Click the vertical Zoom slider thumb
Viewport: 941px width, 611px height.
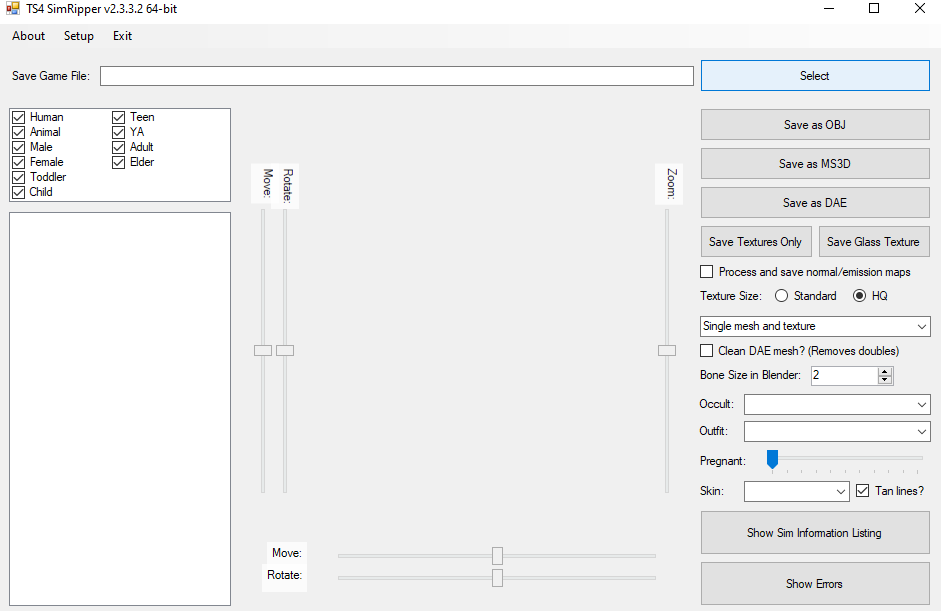point(667,351)
